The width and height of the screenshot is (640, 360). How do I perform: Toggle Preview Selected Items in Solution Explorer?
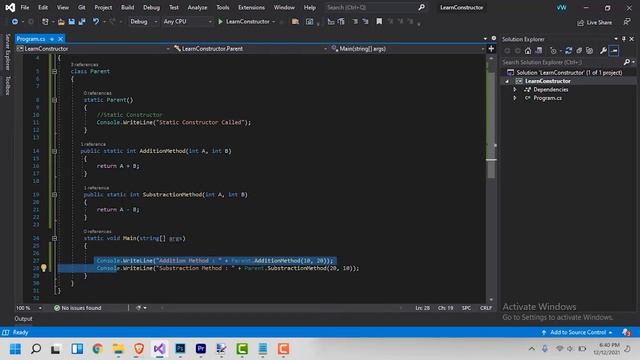click(x=614, y=51)
